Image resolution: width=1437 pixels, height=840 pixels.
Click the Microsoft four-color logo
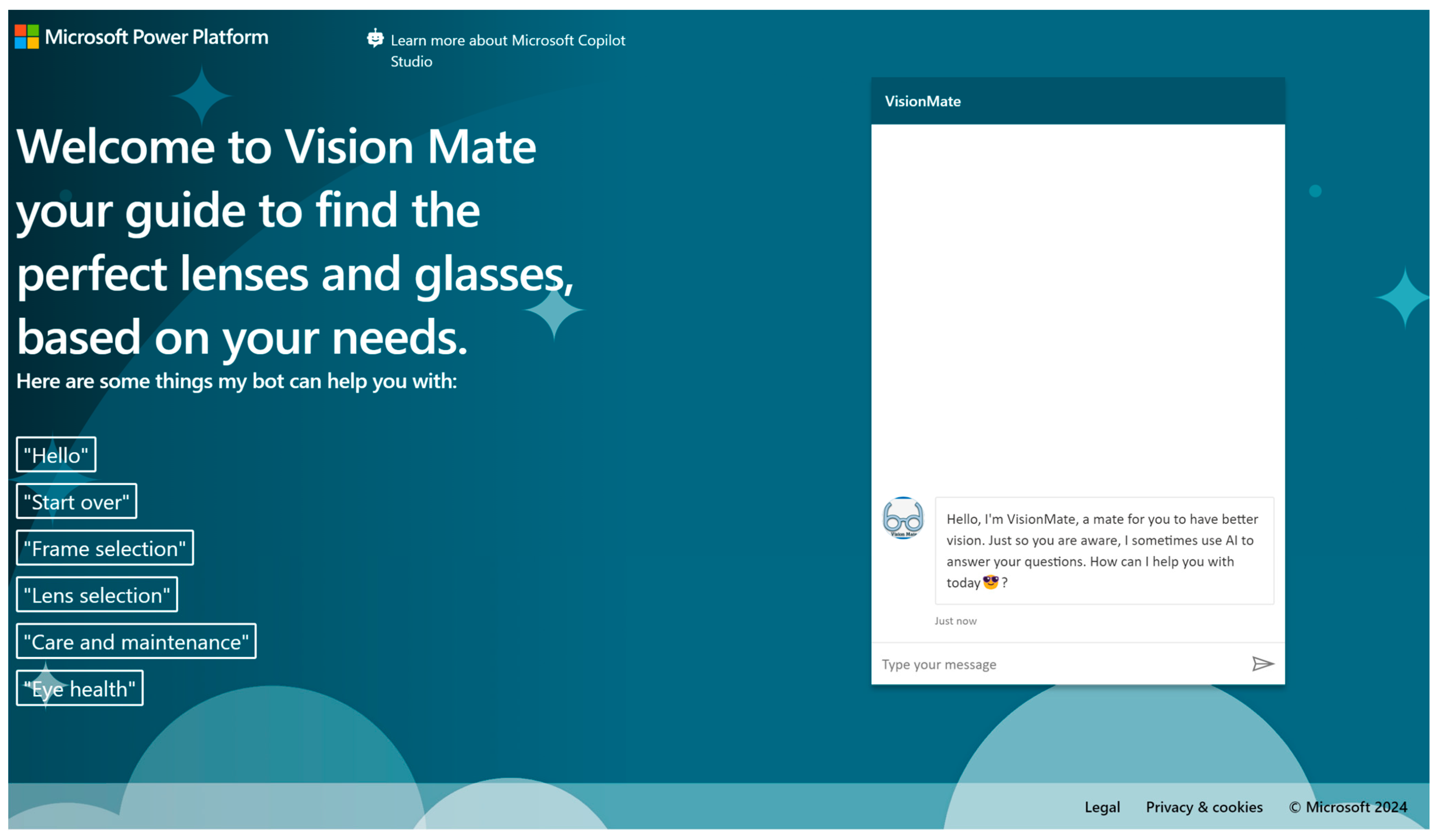(x=26, y=37)
